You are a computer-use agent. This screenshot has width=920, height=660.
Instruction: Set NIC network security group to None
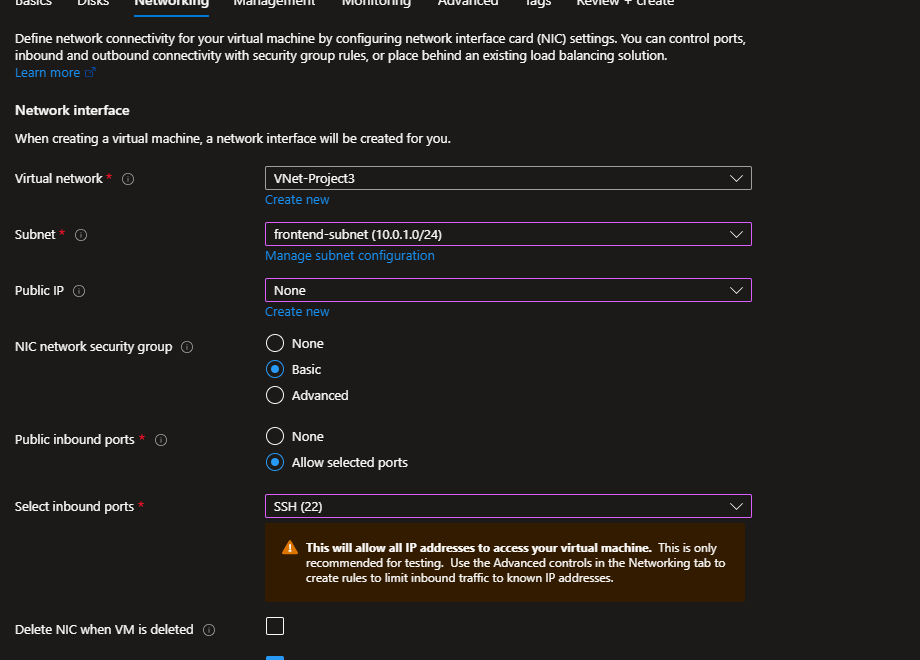275,343
